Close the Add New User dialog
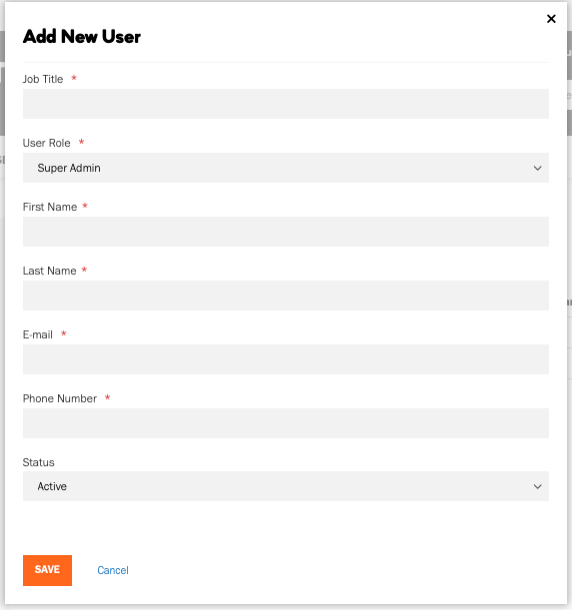 pos(551,19)
